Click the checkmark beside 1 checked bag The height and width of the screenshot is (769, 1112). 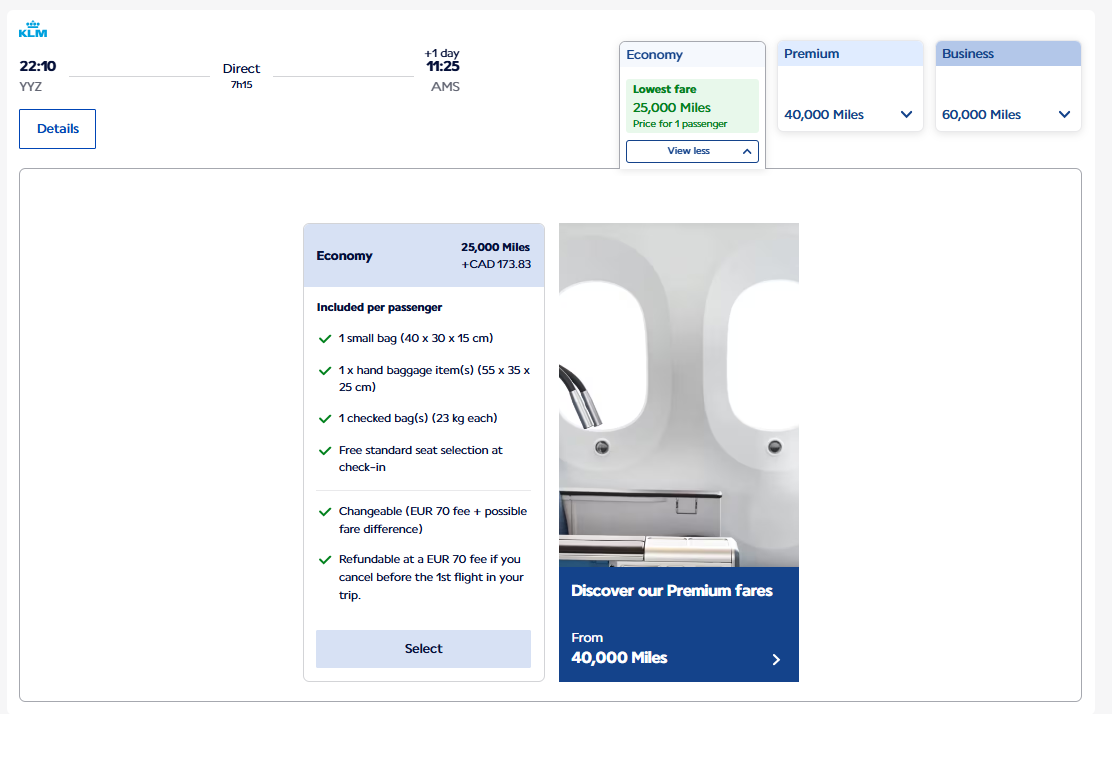324,419
